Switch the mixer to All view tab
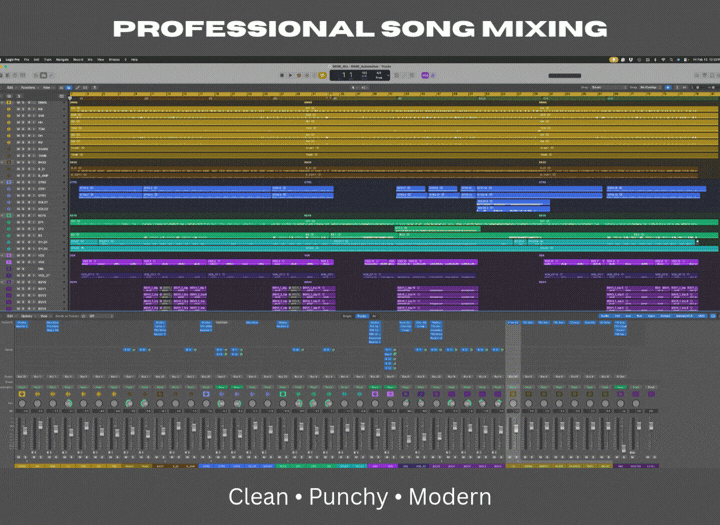This screenshot has height=525, width=720. pyautogui.click(x=374, y=316)
